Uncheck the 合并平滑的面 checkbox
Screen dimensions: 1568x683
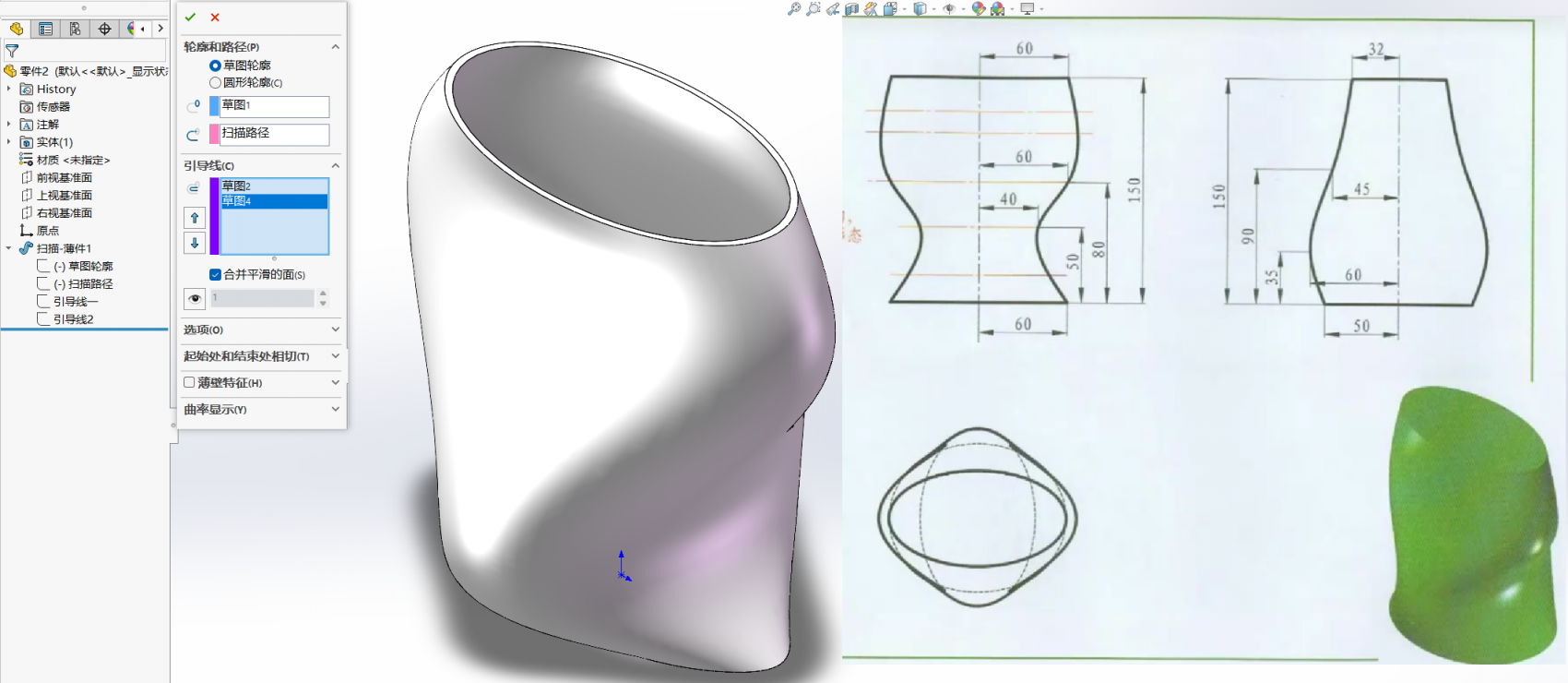[x=215, y=274]
